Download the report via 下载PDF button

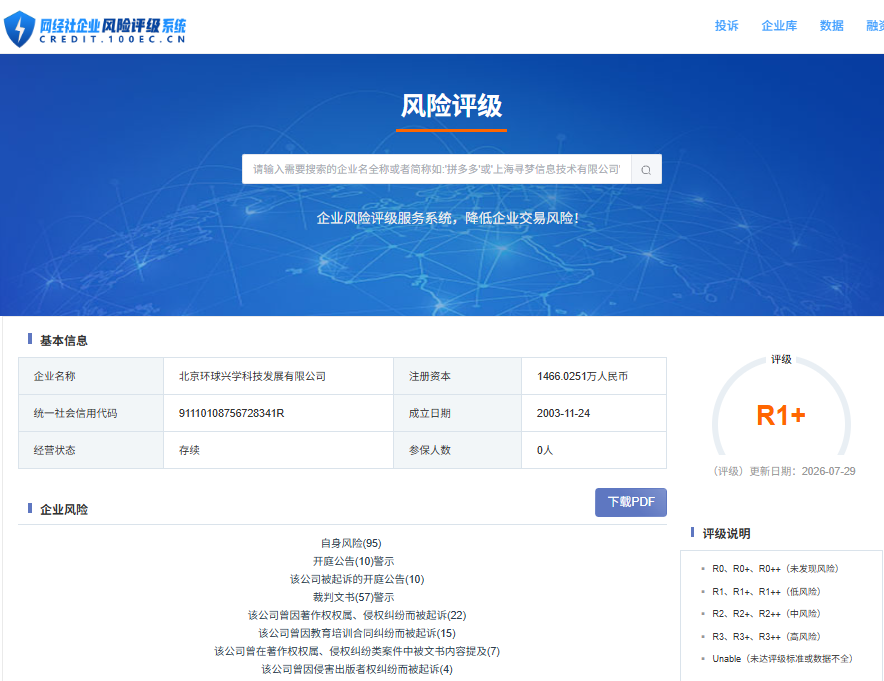tap(631, 502)
